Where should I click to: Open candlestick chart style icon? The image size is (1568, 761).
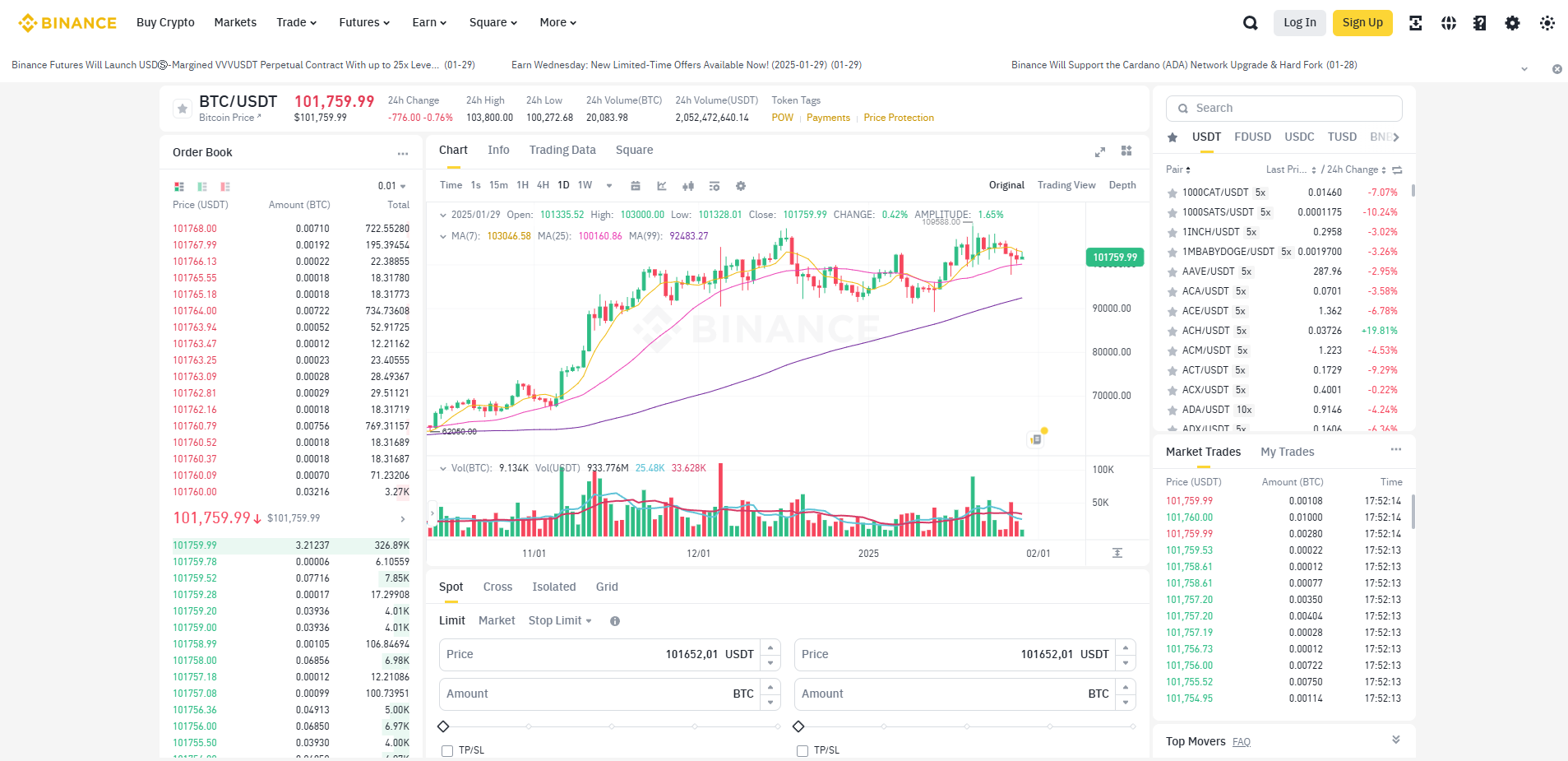pyautogui.click(x=688, y=186)
